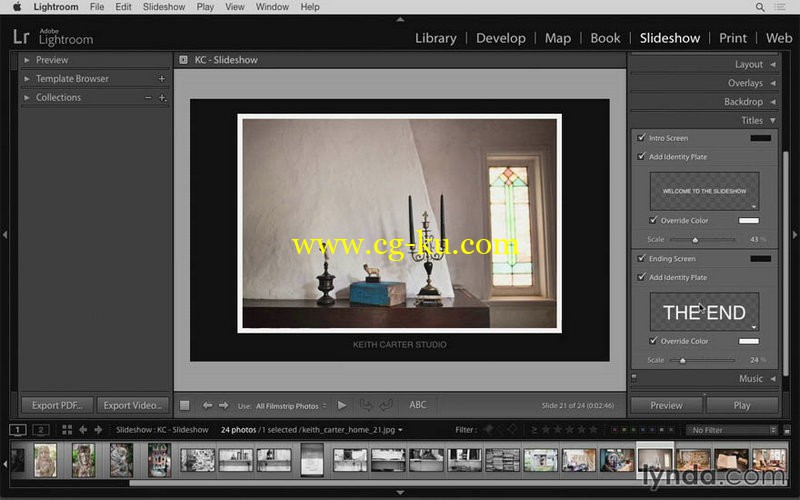Click the Play button in right panel

pos(742,405)
